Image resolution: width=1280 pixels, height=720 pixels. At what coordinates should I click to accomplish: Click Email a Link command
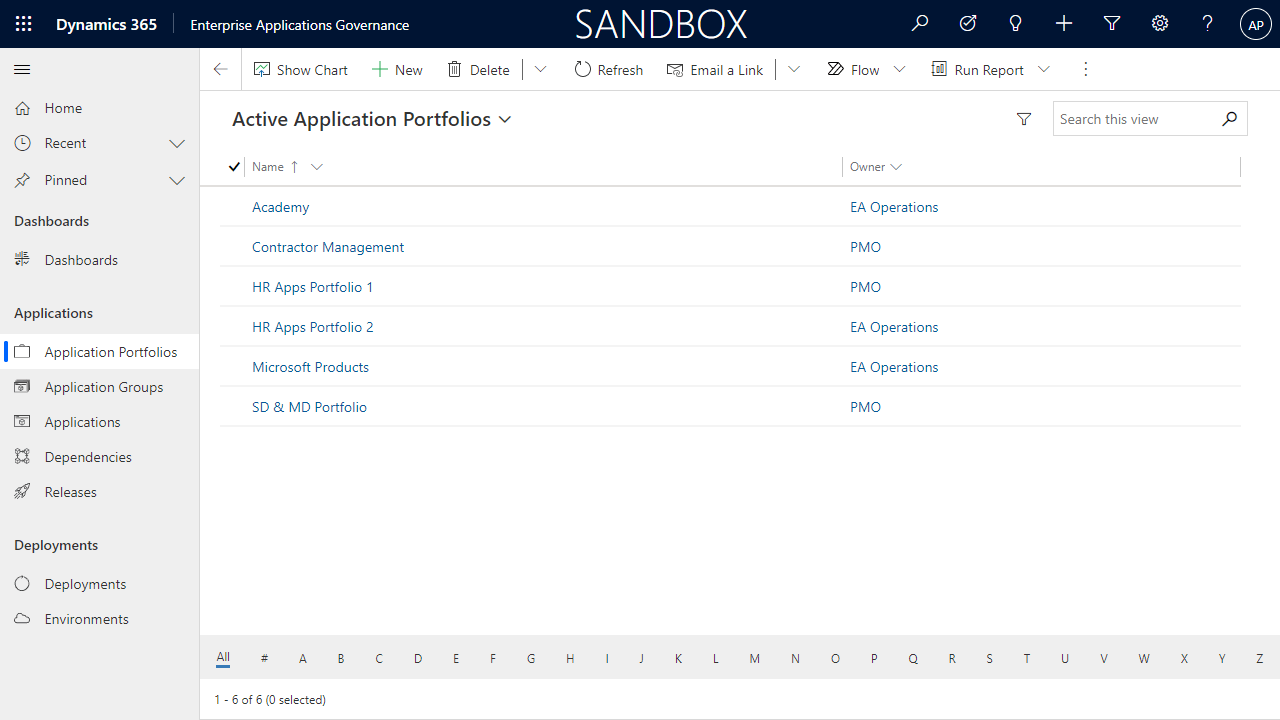pos(715,69)
